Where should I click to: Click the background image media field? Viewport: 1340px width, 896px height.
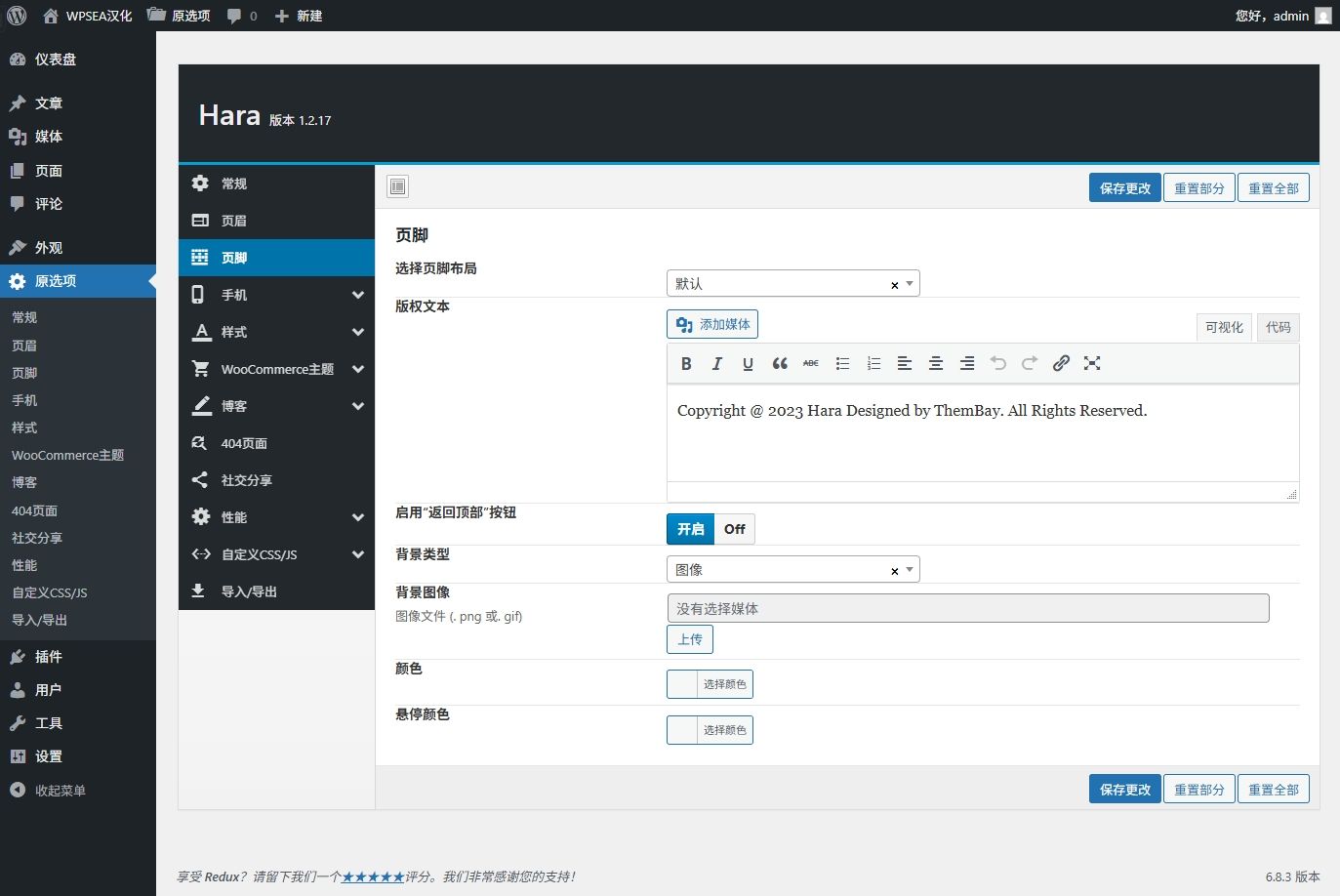pos(967,608)
